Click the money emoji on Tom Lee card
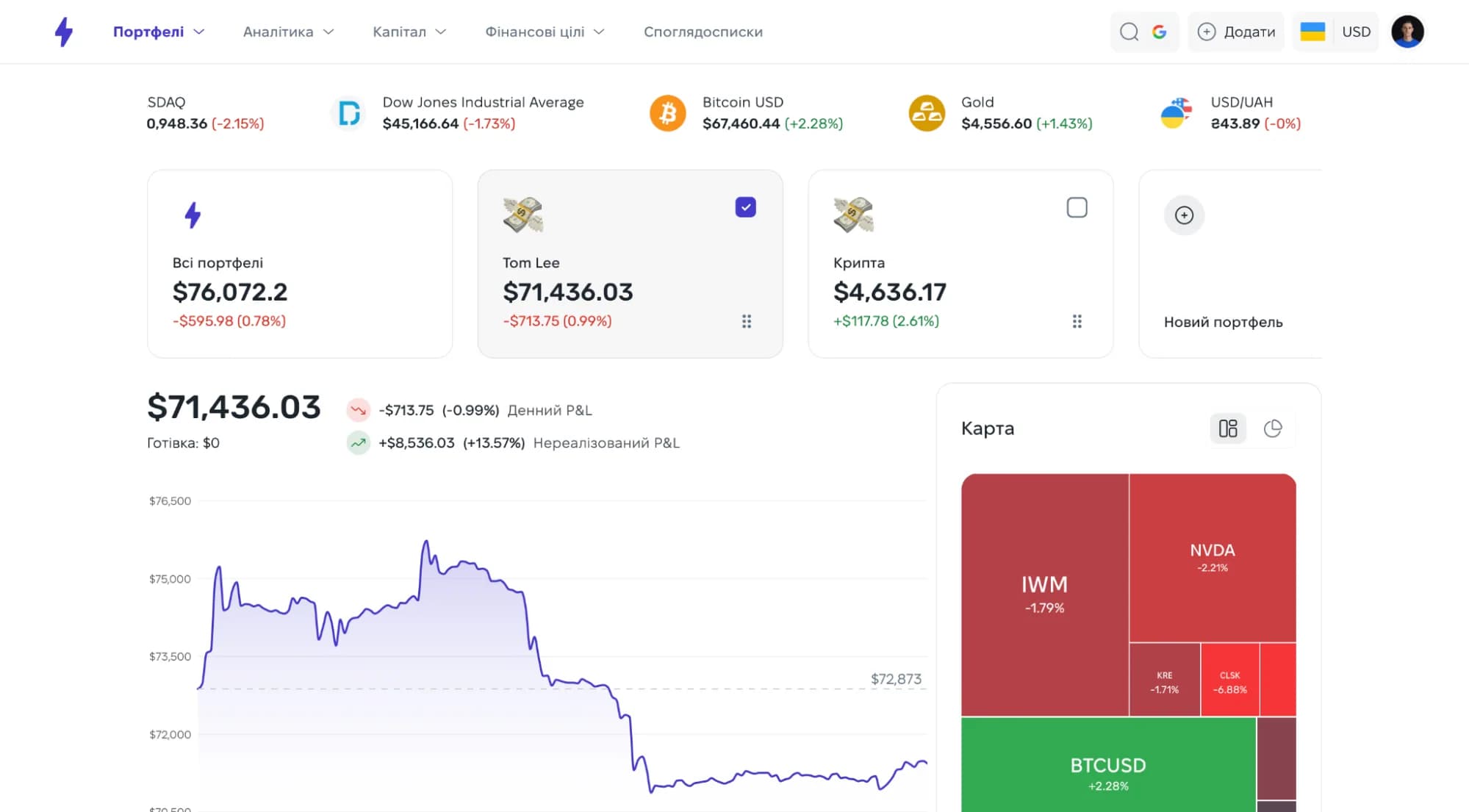Viewport: 1469px width, 812px height. click(x=522, y=215)
